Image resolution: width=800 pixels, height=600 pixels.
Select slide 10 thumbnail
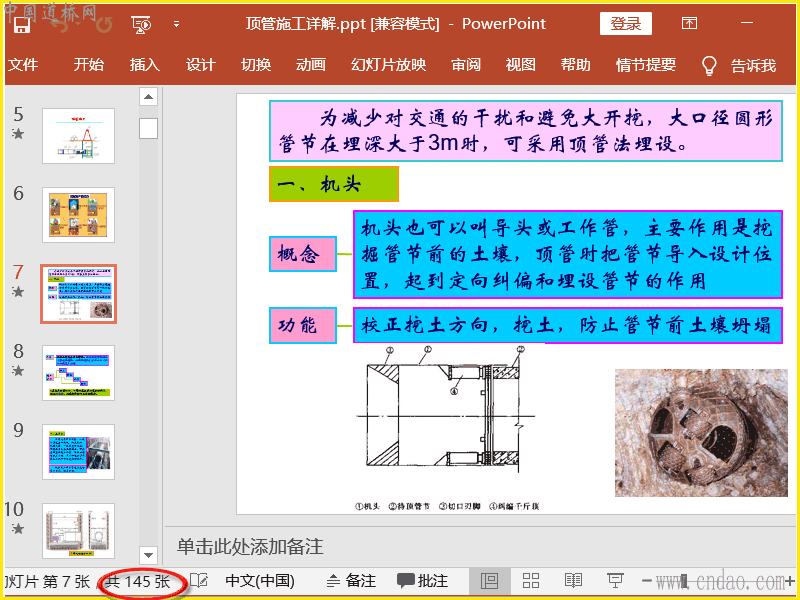pos(79,531)
